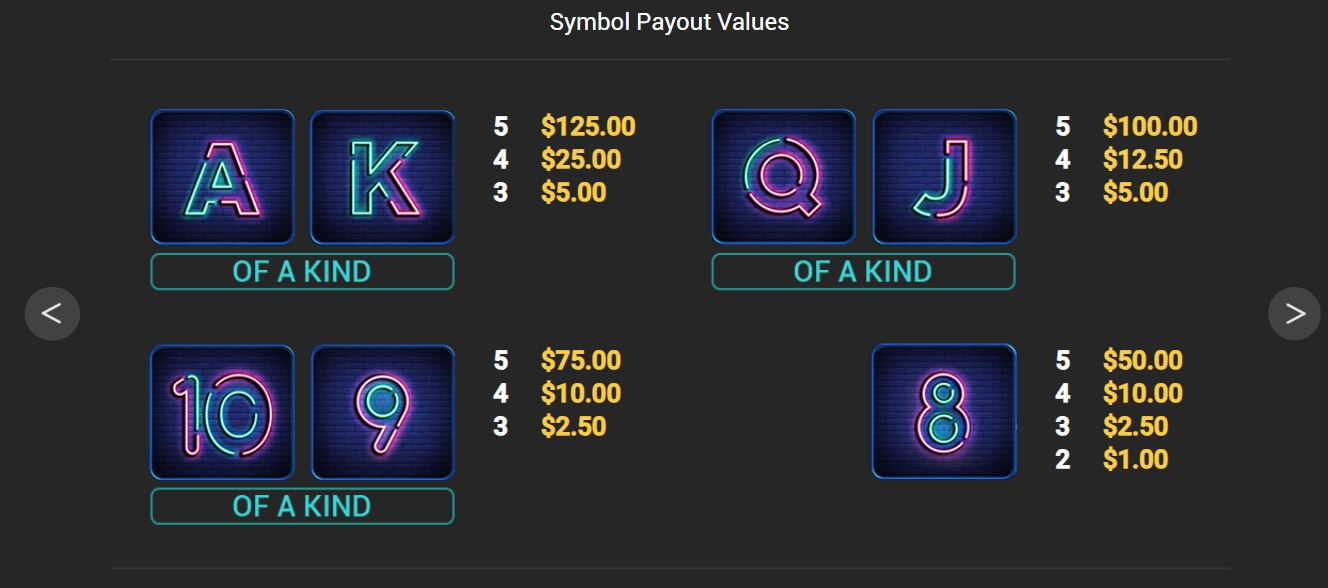Click OF A KIND label under 10 and 9
1328x588 pixels.
pos(302,506)
